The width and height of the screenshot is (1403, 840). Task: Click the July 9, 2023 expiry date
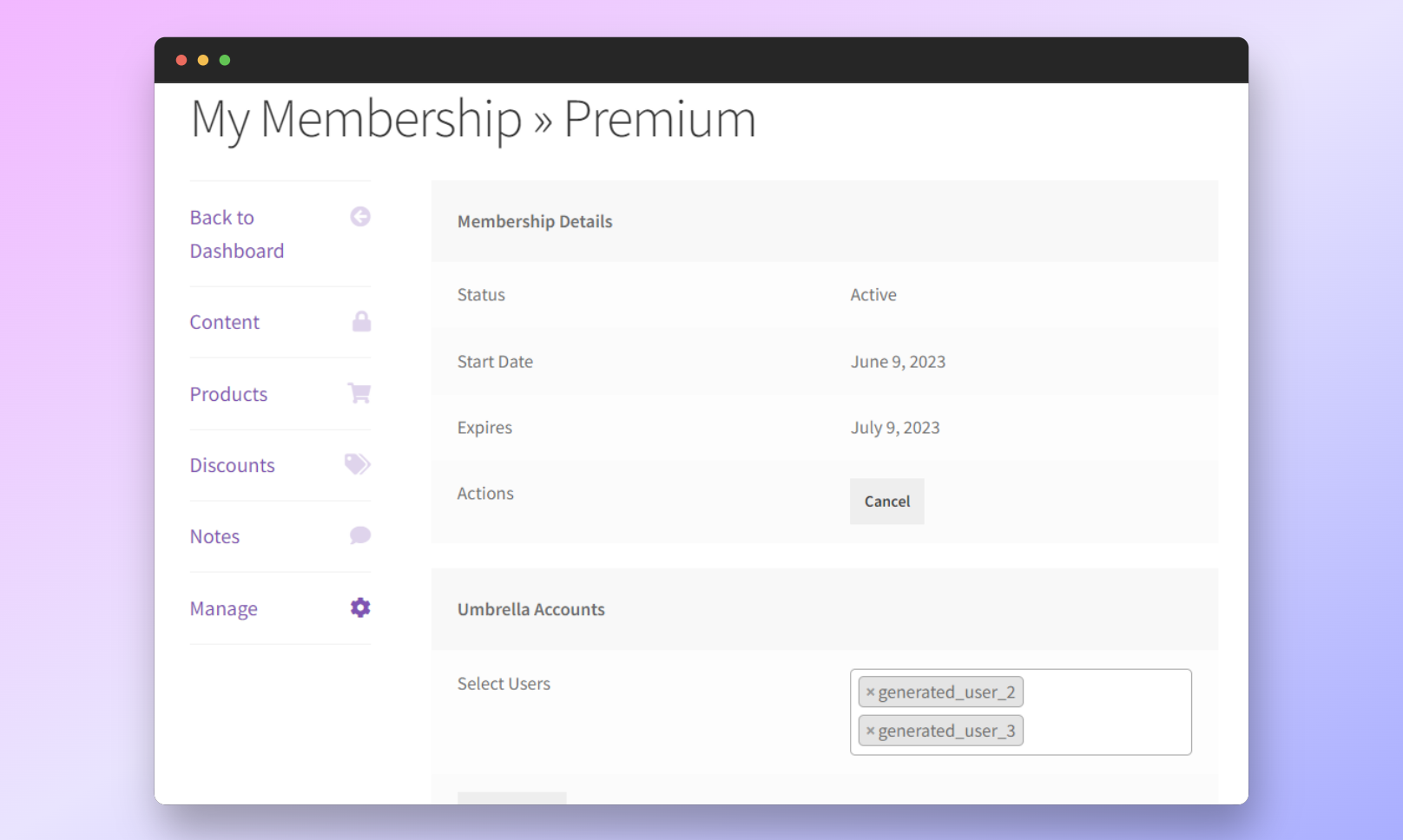(895, 428)
